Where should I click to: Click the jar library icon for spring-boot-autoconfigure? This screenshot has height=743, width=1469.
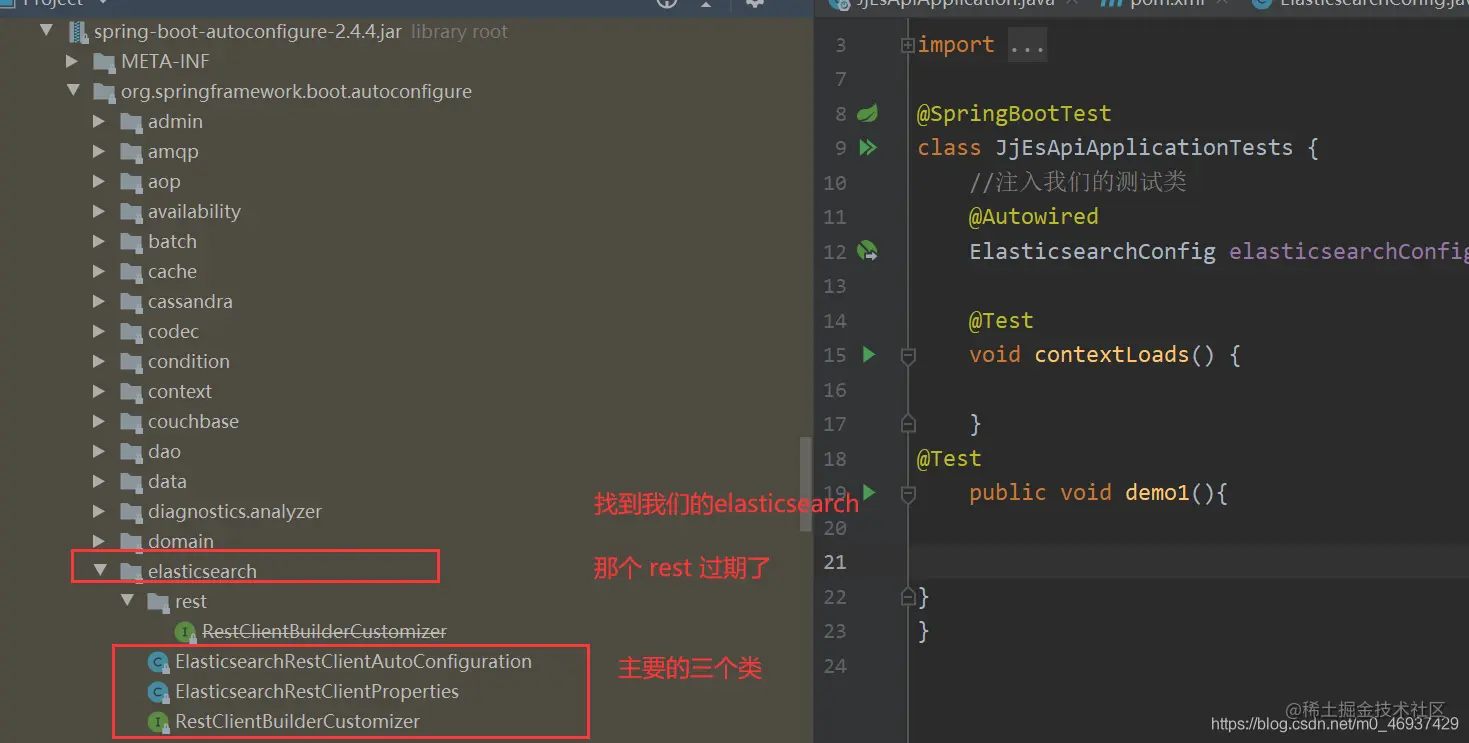[78, 31]
